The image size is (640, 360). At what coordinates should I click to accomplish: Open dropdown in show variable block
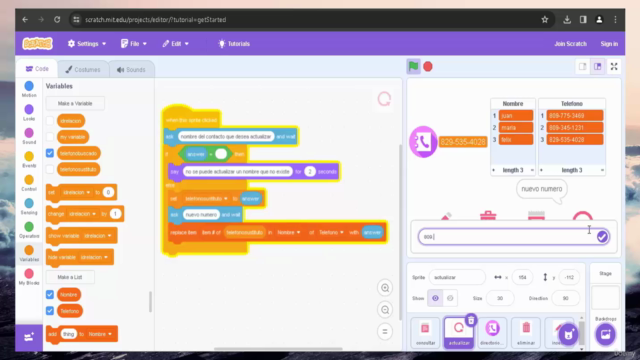[98, 236]
